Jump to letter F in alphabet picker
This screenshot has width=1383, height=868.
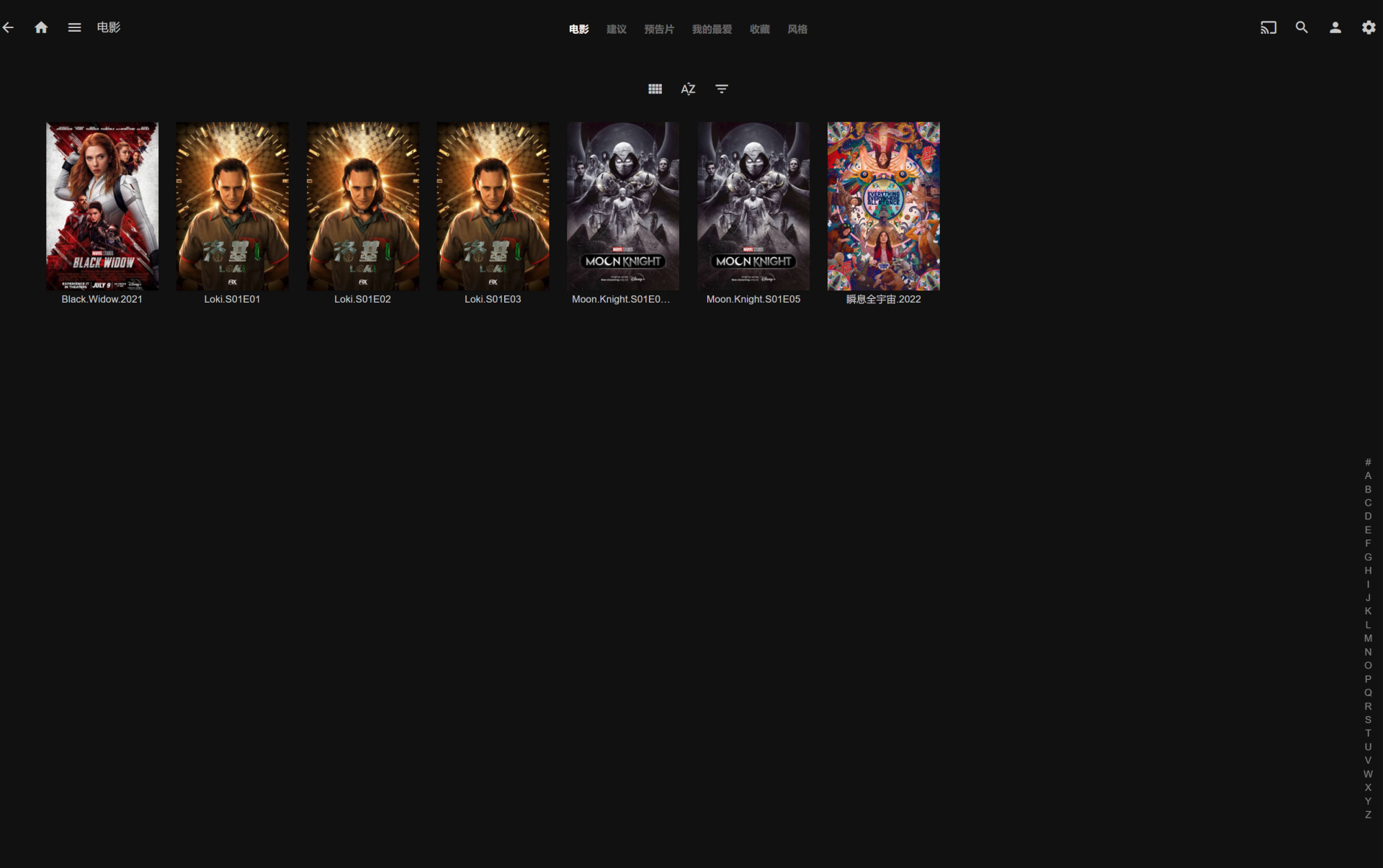pyautogui.click(x=1368, y=544)
